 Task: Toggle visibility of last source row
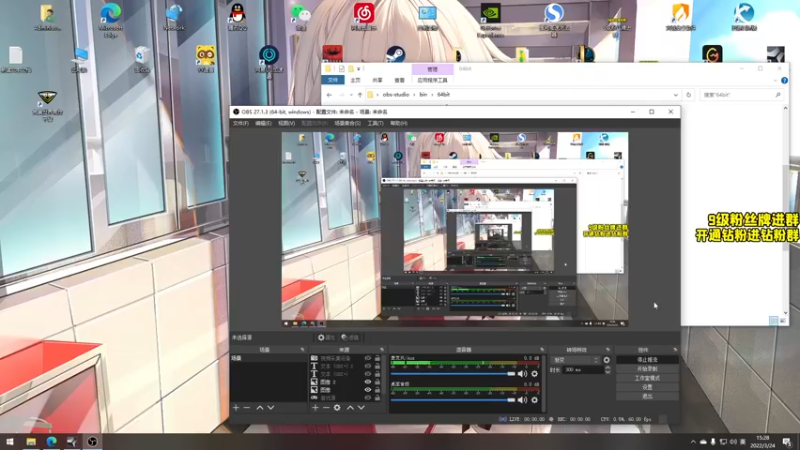point(367,397)
